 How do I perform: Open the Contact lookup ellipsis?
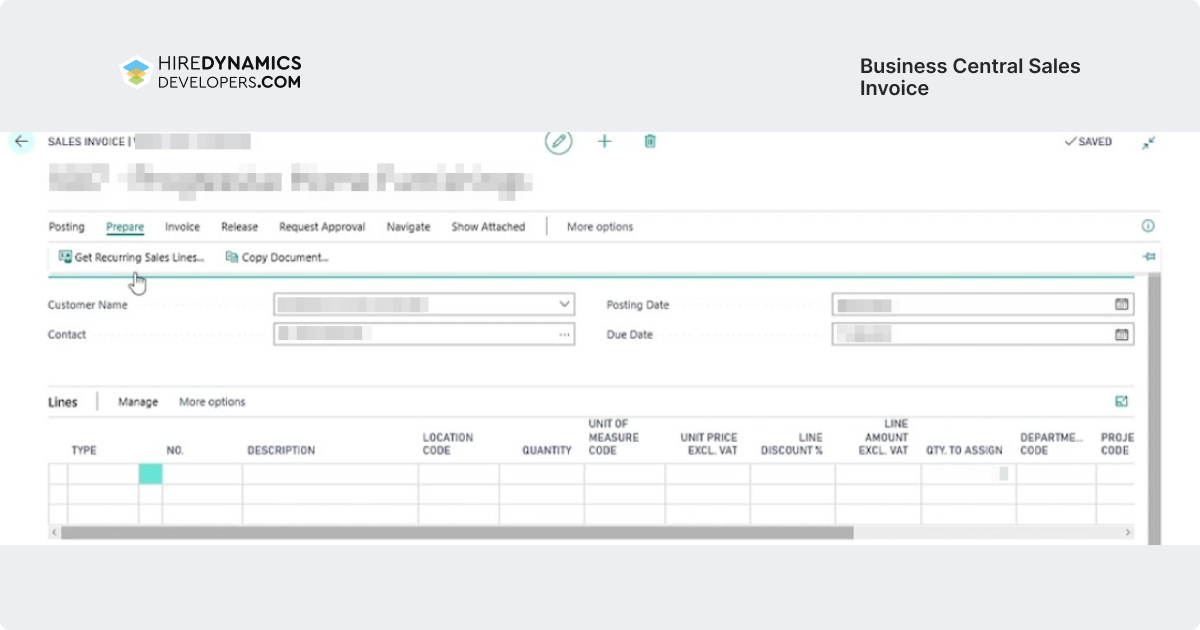pos(565,335)
